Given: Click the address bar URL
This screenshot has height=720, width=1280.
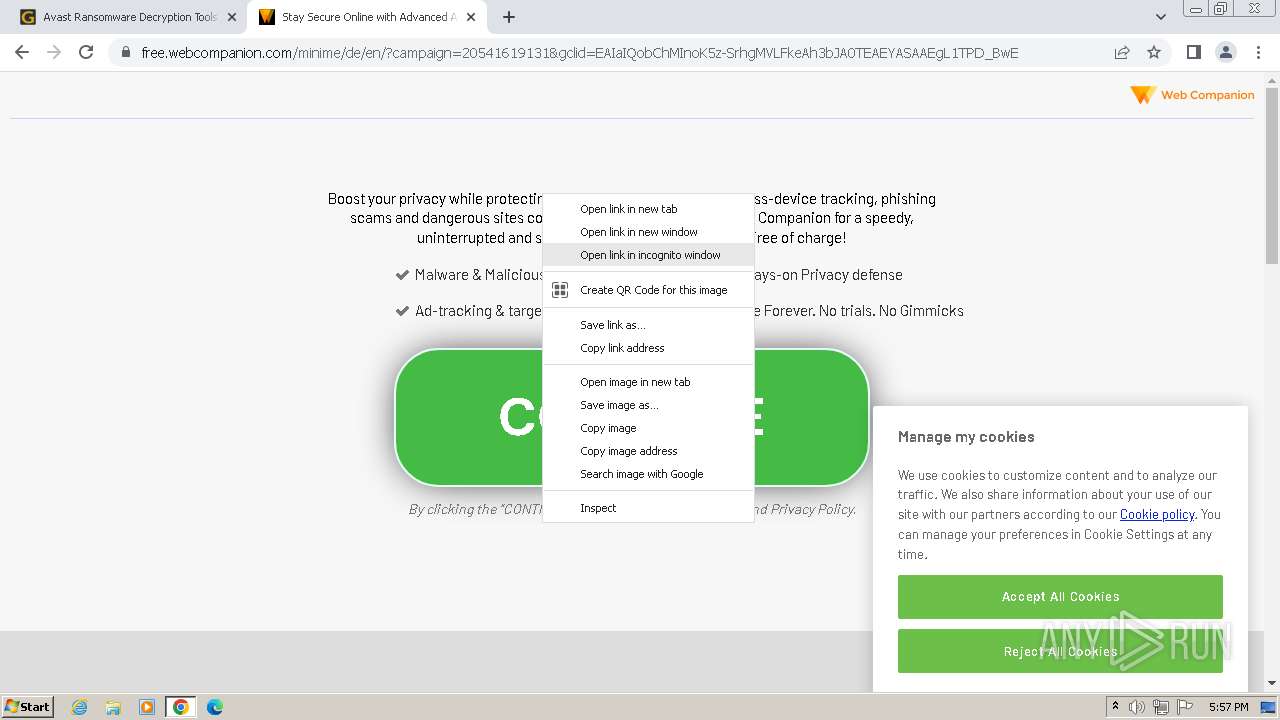Looking at the screenshot, I should click(x=580, y=53).
